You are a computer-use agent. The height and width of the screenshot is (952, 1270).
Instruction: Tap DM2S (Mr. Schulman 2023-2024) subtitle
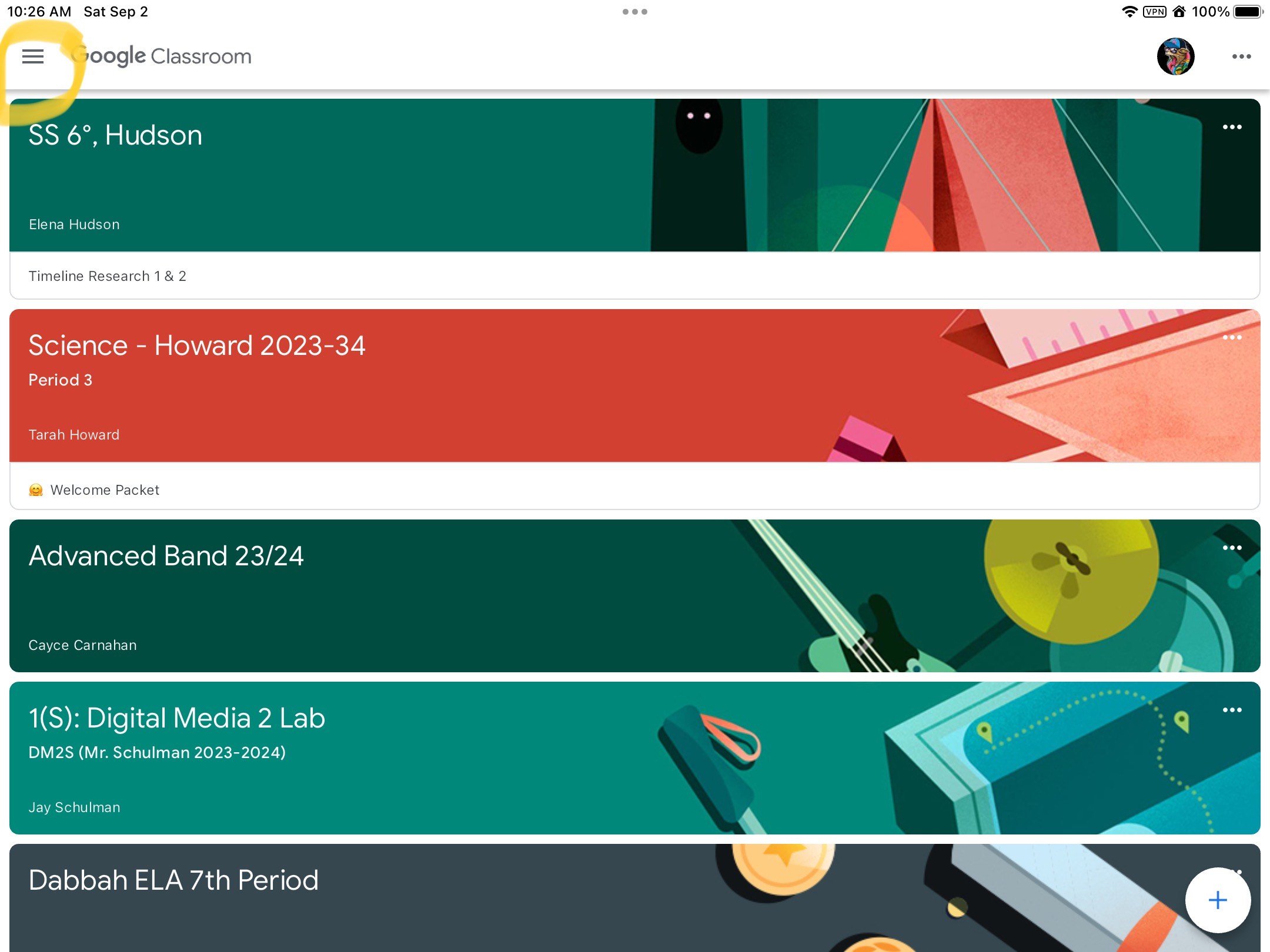(x=157, y=753)
